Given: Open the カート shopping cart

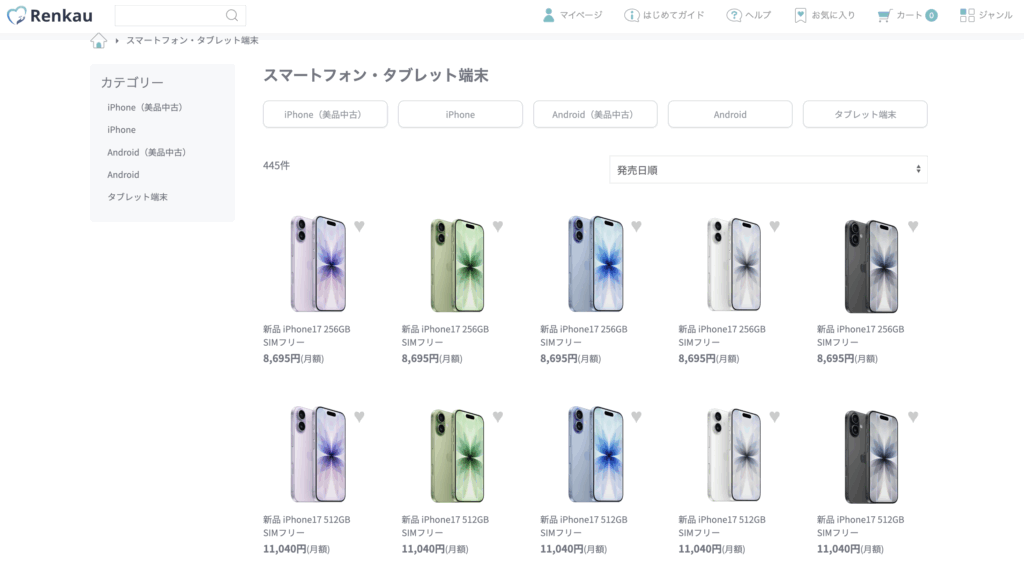Looking at the screenshot, I should click(907, 15).
